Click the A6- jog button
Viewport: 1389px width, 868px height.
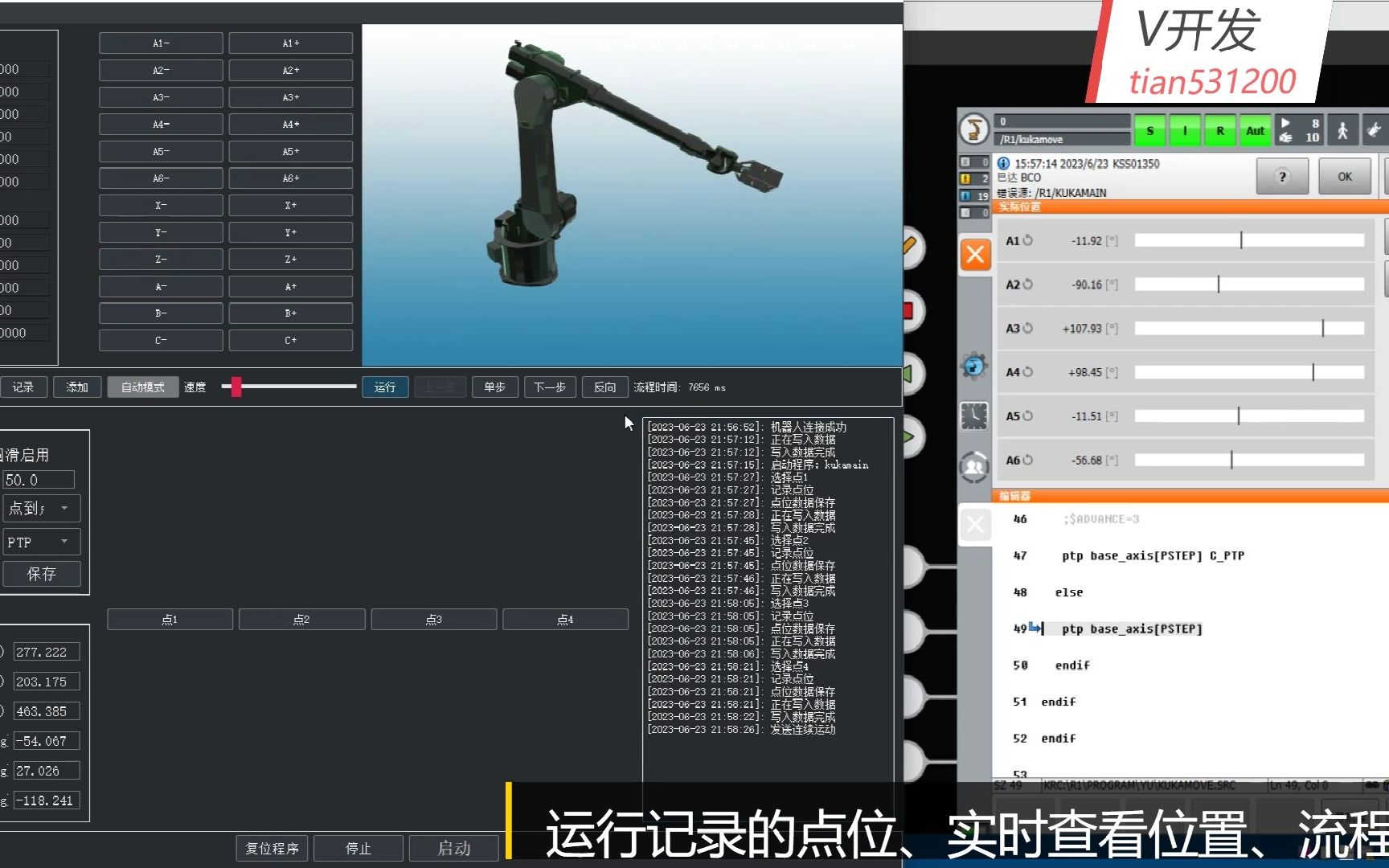click(161, 178)
